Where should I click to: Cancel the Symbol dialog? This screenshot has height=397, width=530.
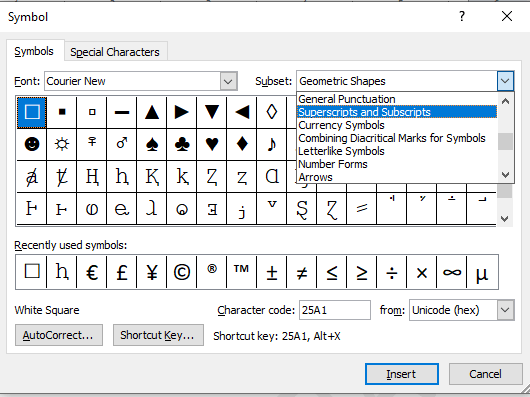click(x=485, y=374)
